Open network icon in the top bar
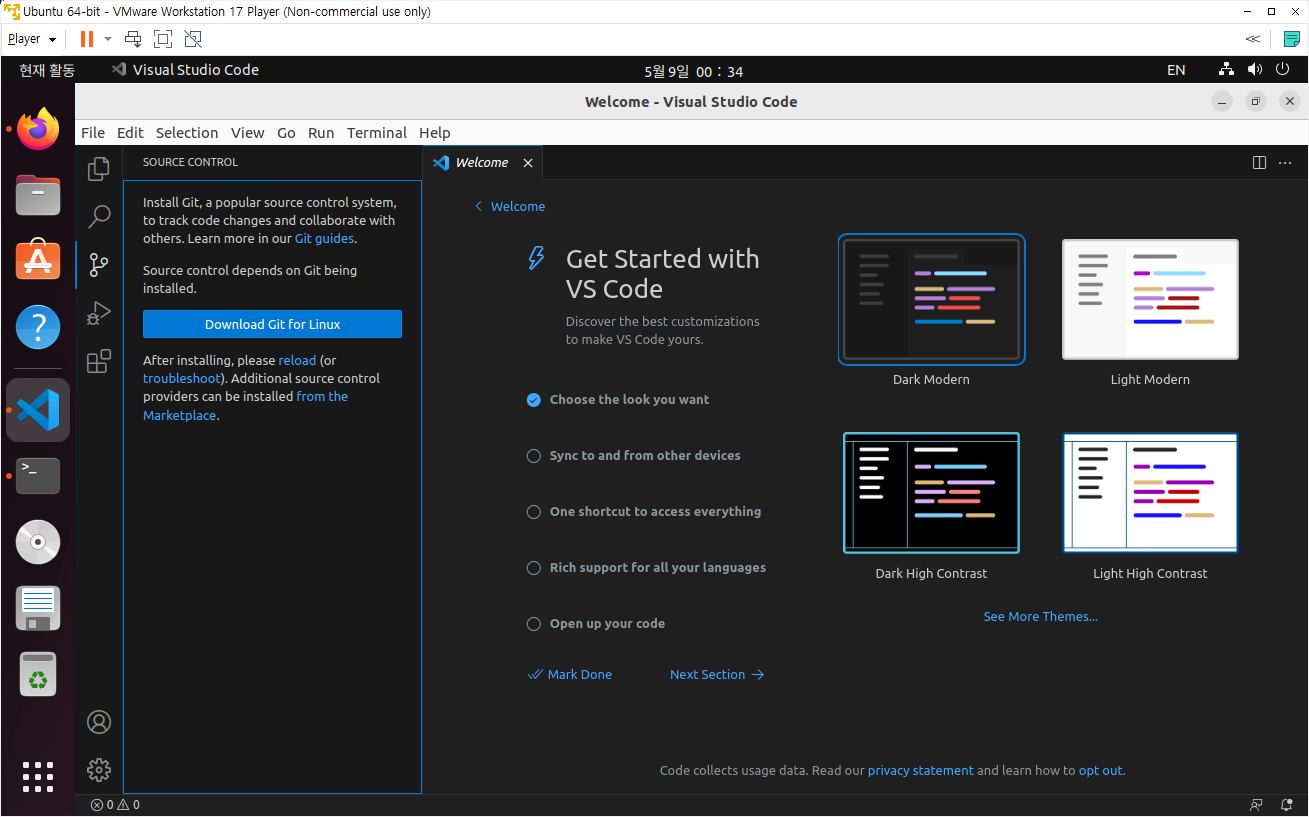Viewport: 1309px width, 817px height. (1226, 70)
